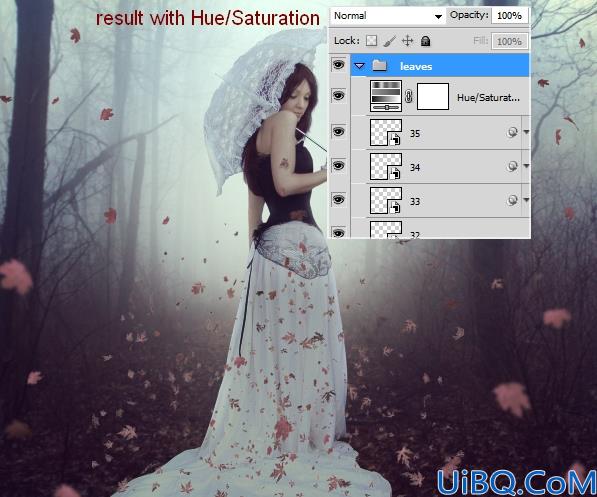Click lock transparent pixels icon
The image size is (597, 497).
(371, 41)
